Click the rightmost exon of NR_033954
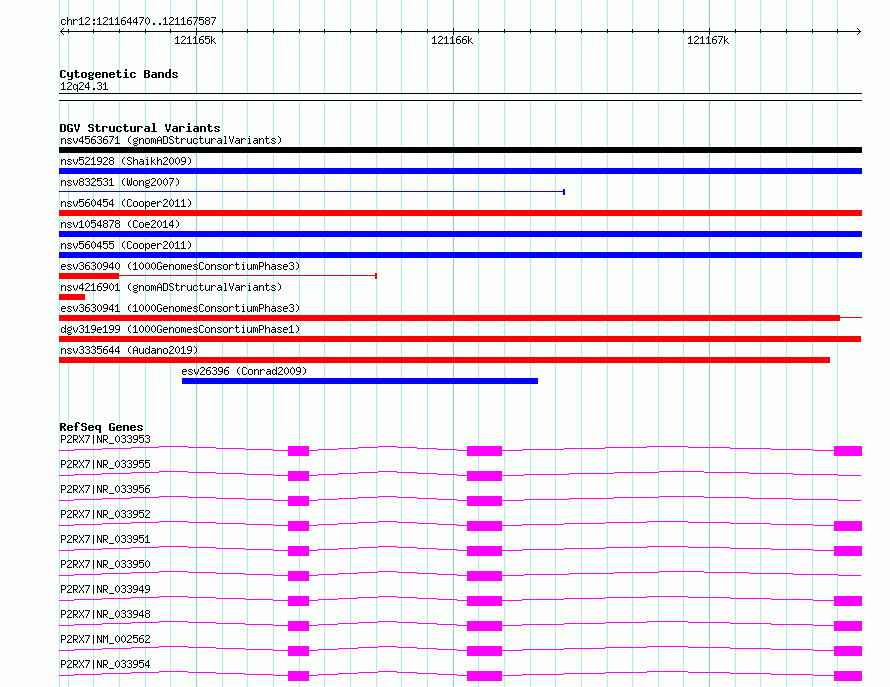Viewport: 890px width, 687px height. point(848,676)
